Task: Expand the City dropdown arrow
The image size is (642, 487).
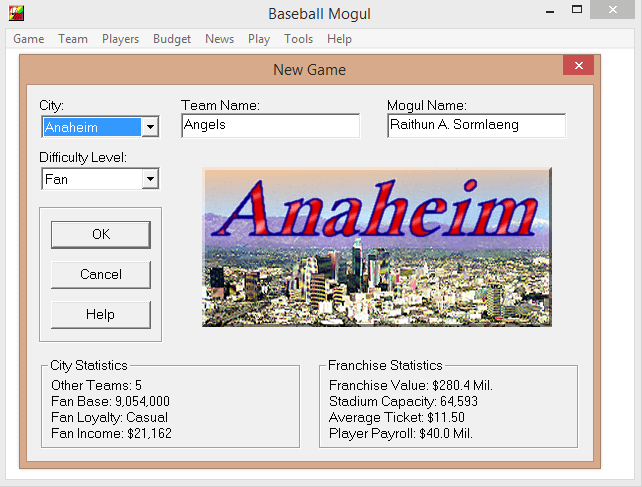Action: (x=150, y=127)
